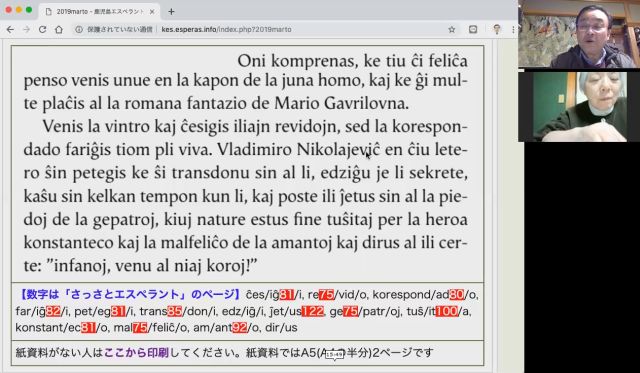Viewport: 640px width, 373px height.
Task: Open a new tab with plus button
Action: click(x=171, y=11)
